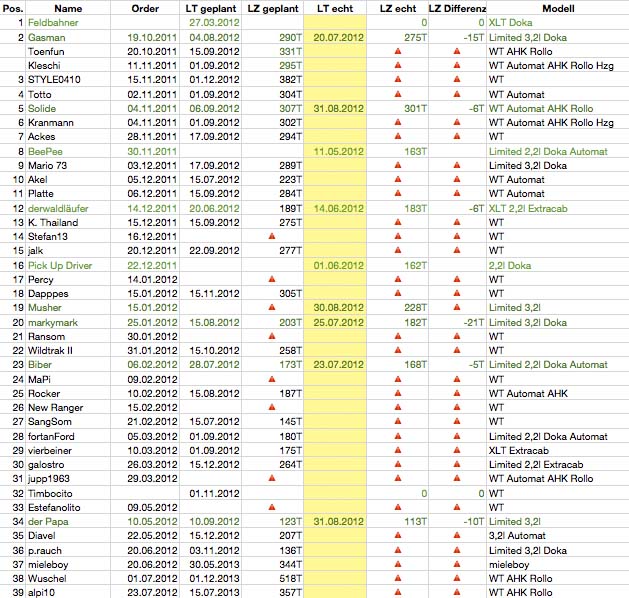629x598 pixels.
Task: Select the LZ echt column header
Action: 398,8
